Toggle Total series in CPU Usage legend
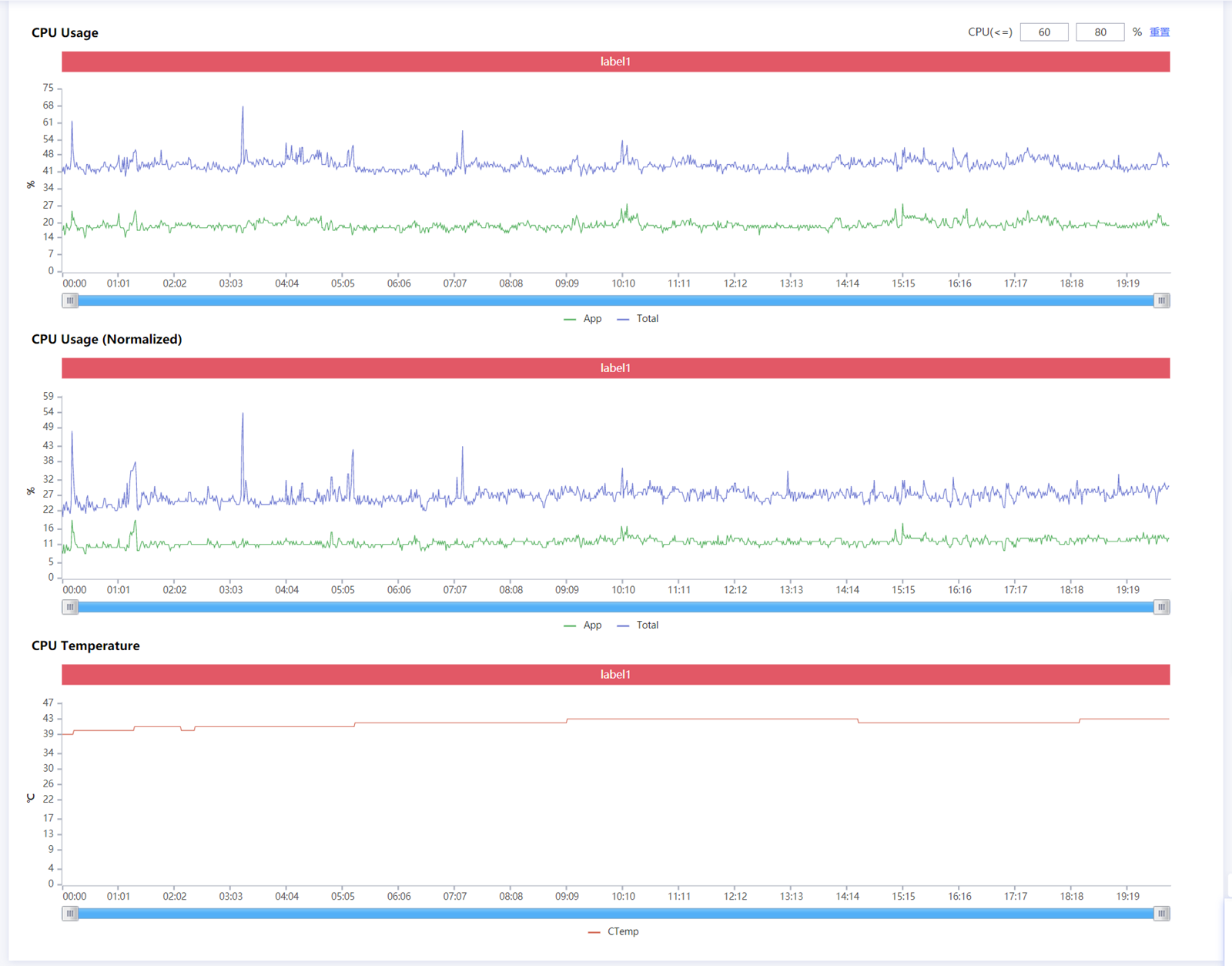The height and width of the screenshot is (966, 1232). (x=638, y=319)
